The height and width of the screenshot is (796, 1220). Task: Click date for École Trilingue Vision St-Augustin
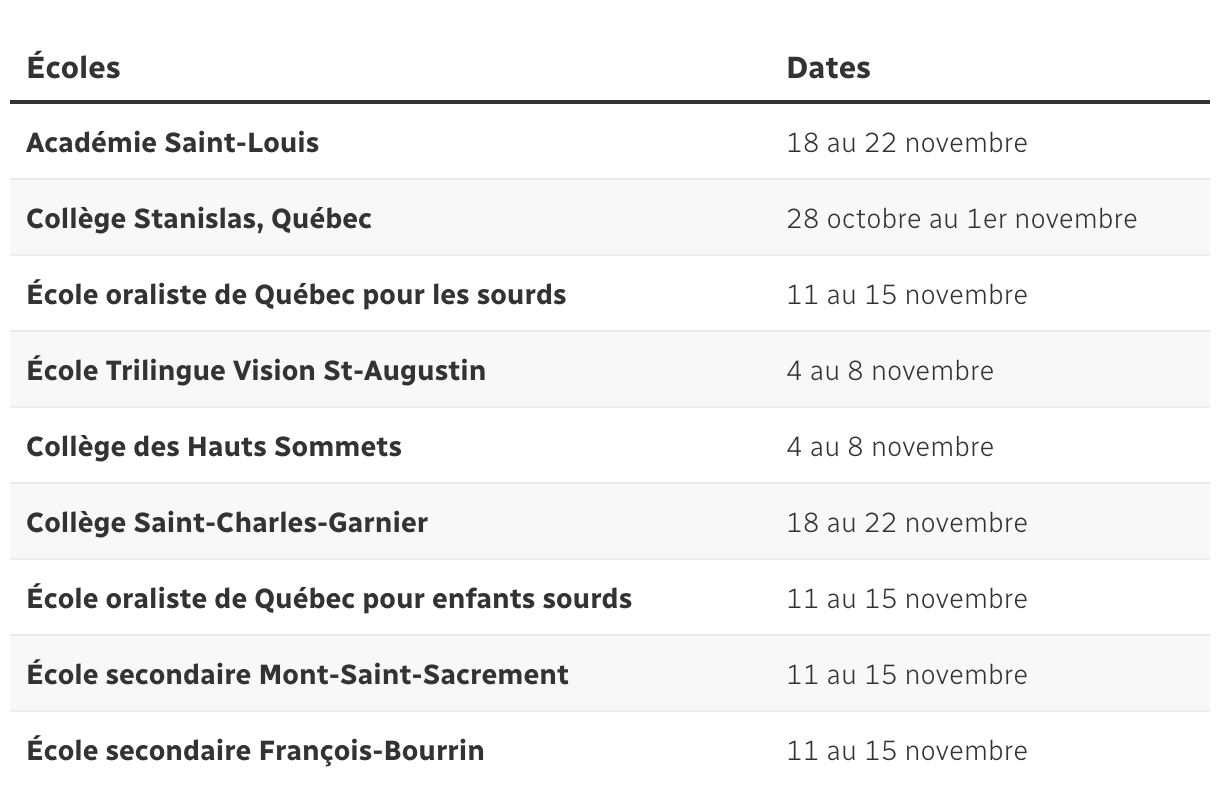890,371
